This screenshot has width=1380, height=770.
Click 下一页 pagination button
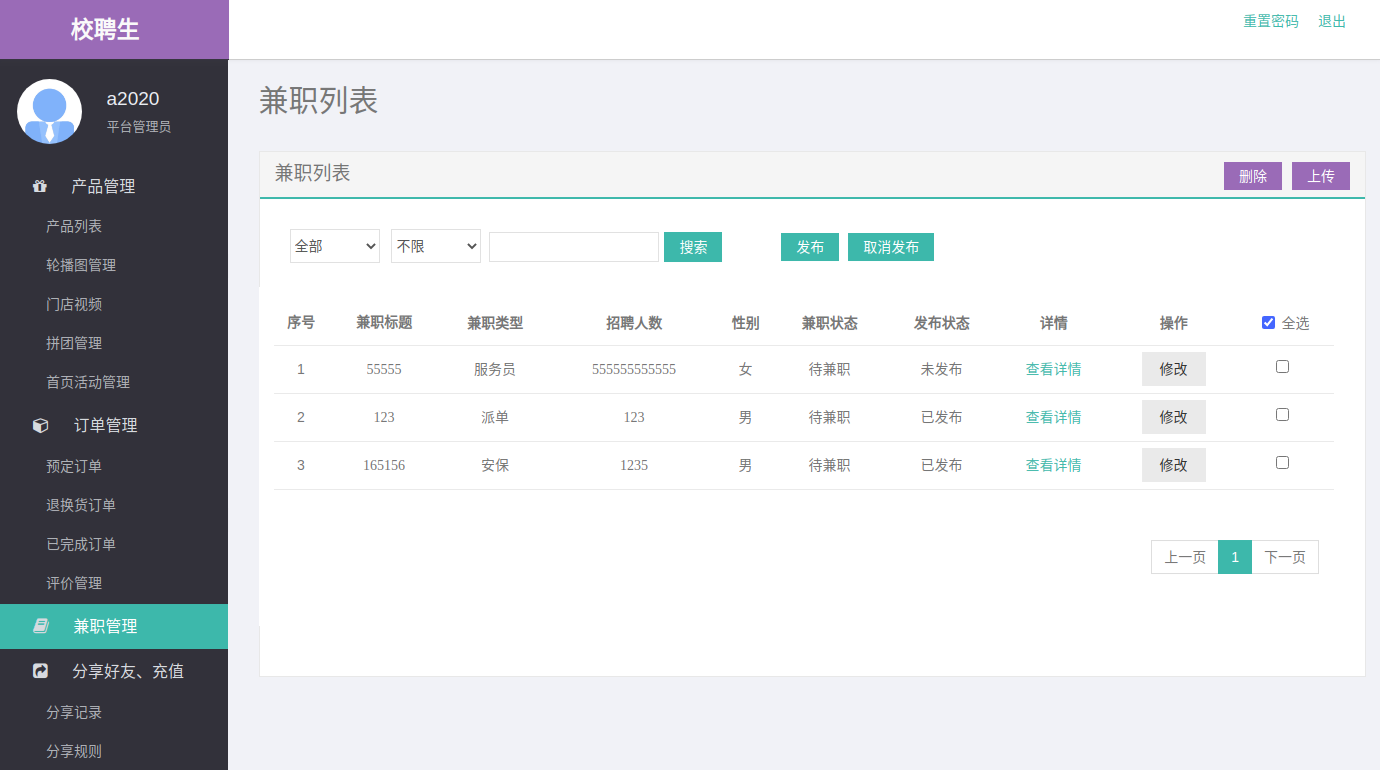1284,557
